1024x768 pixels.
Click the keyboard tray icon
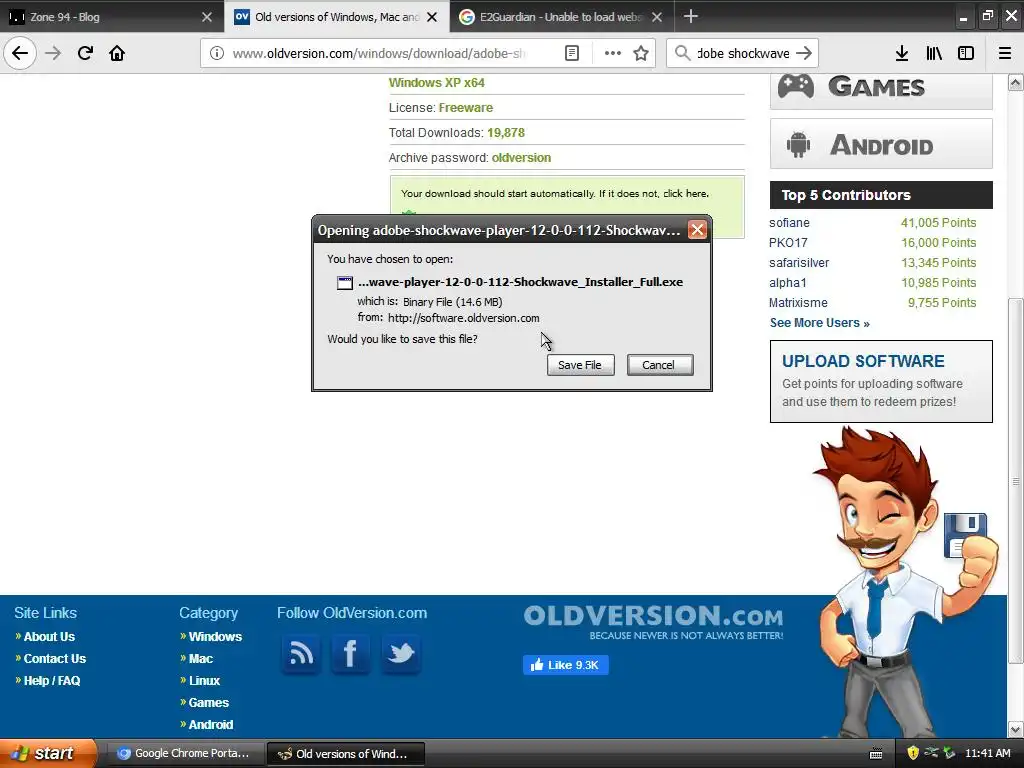pos(876,754)
